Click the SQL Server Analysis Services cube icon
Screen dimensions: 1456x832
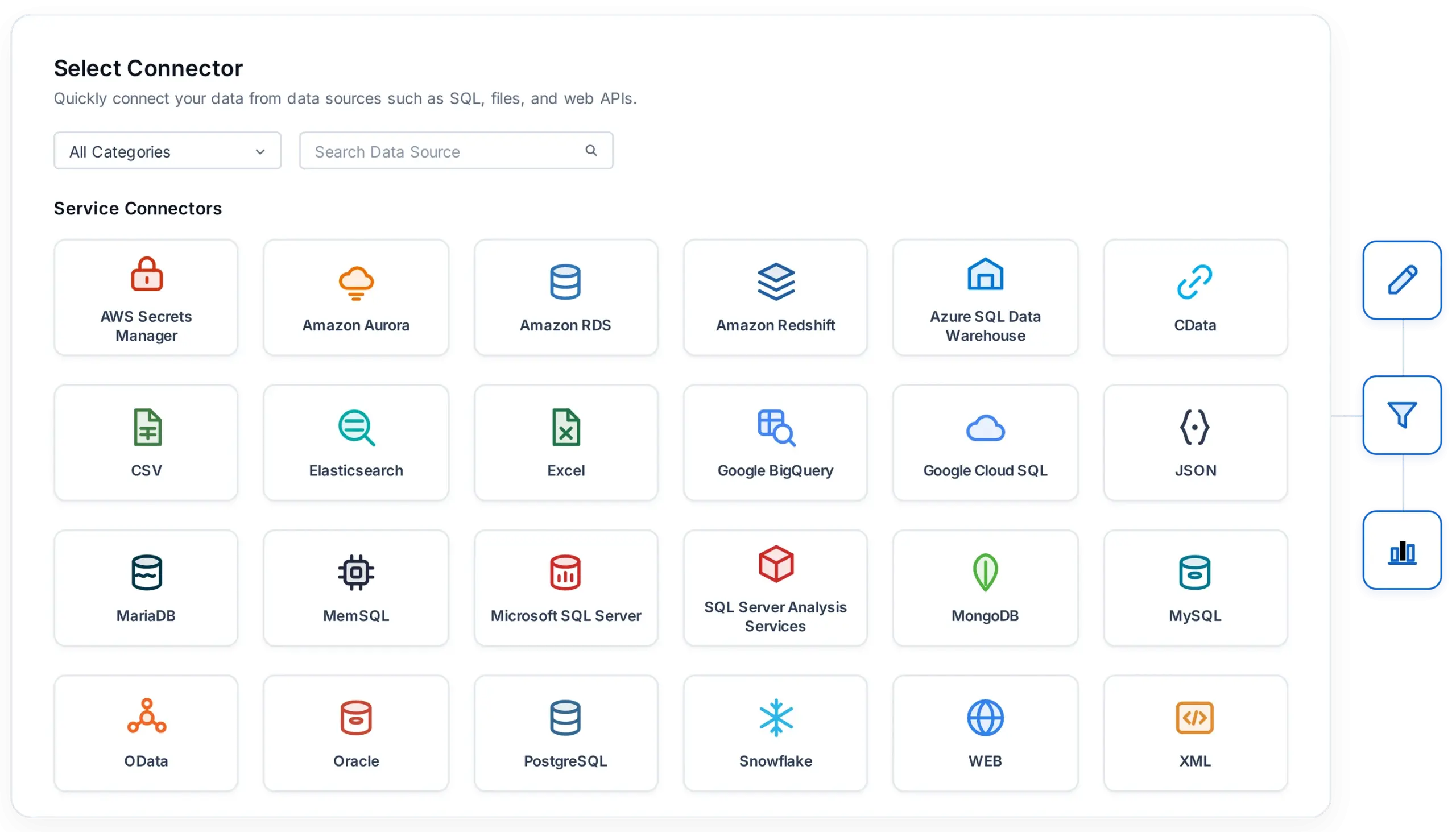pyautogui.click(x=776, y=565)
